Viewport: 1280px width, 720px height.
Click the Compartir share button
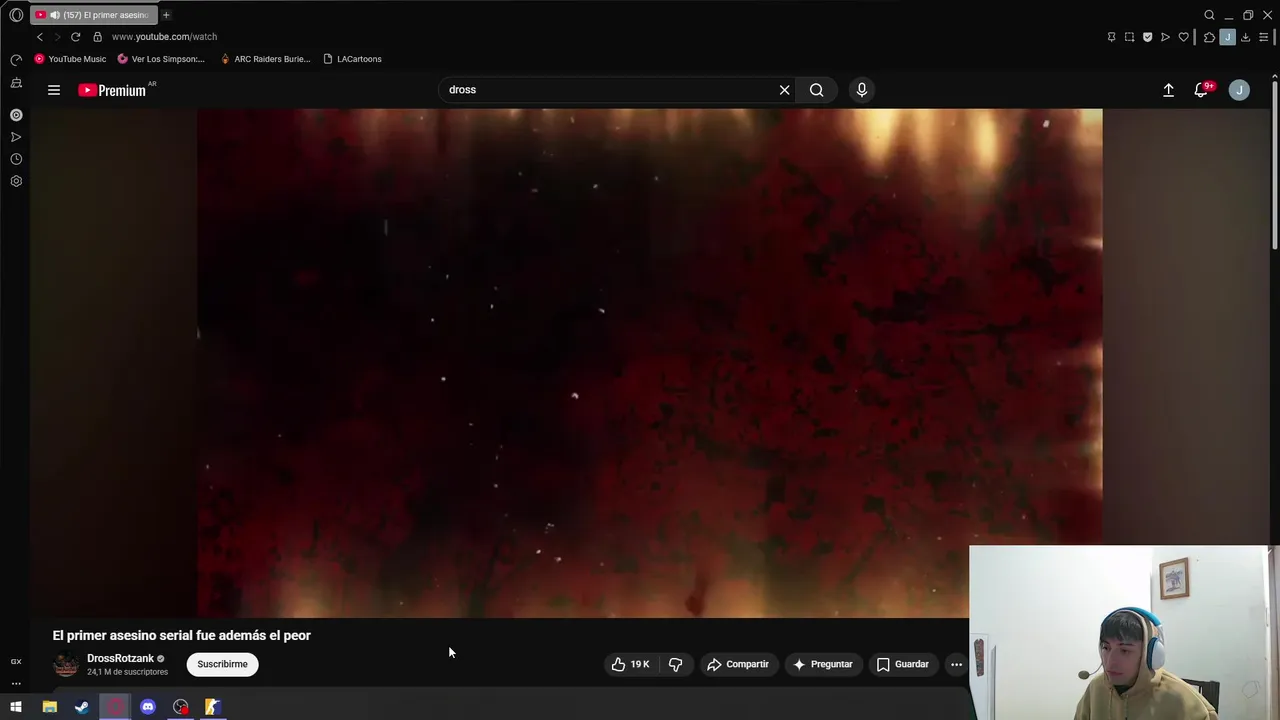coord(738,664)
